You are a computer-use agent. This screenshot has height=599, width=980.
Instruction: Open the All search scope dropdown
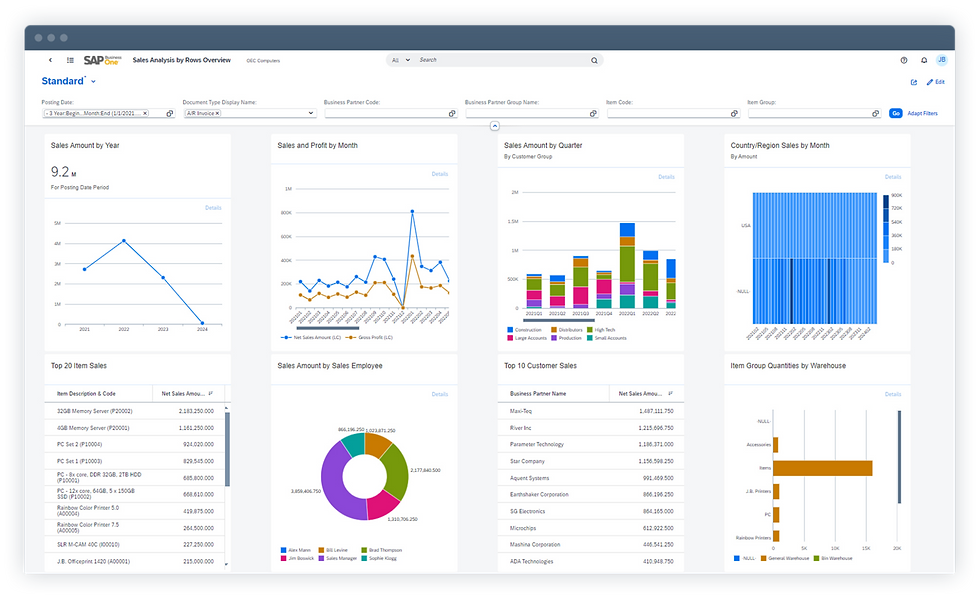coord(400,60)
